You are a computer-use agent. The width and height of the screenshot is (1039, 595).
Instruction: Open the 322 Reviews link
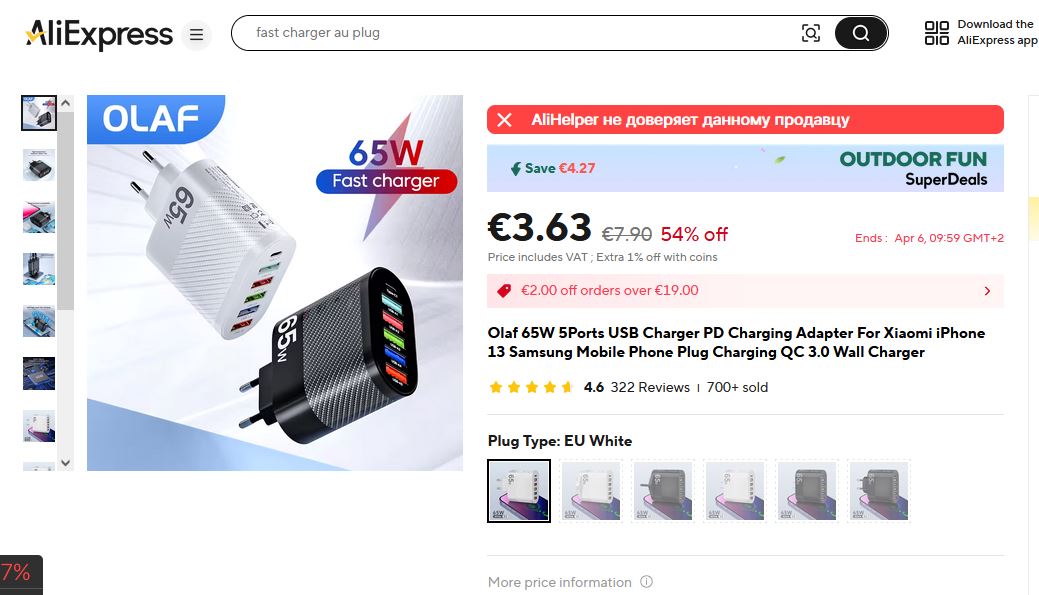pos(650,388)
